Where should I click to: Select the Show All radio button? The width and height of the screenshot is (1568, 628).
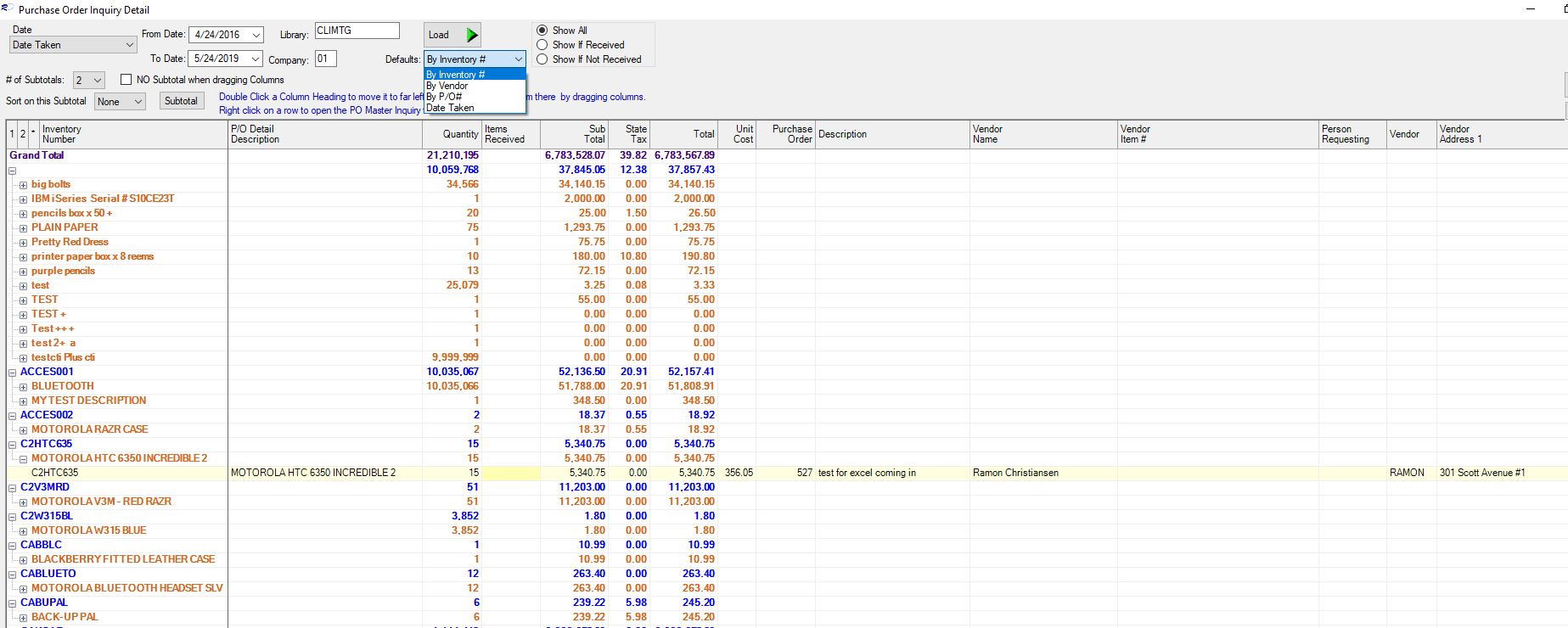[x=542, y=31]
